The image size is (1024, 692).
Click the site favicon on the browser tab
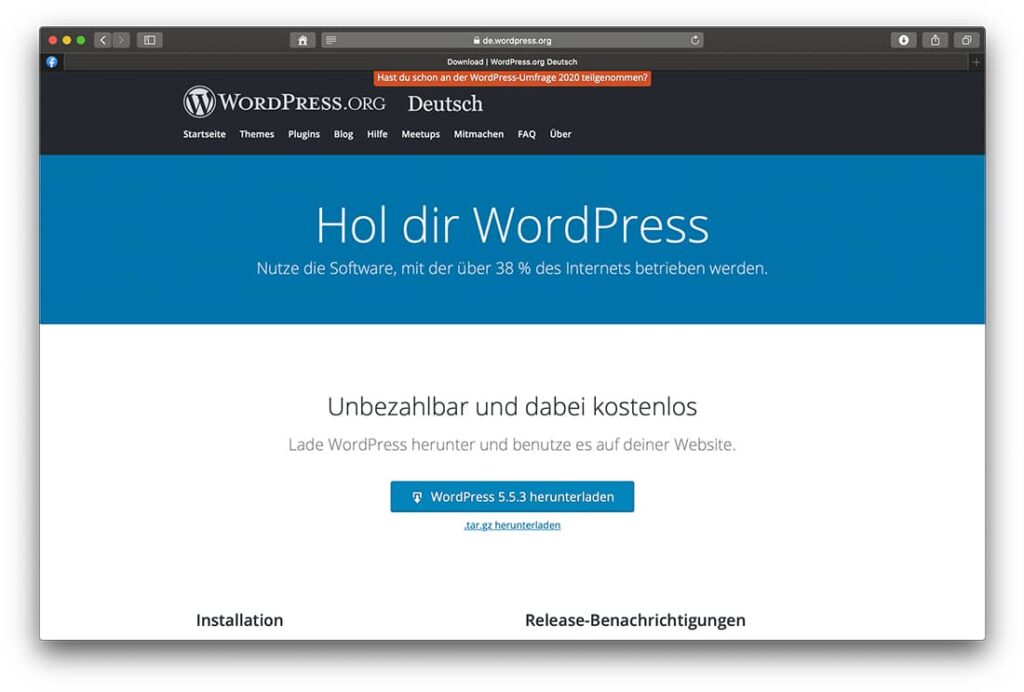coord(51,61)
